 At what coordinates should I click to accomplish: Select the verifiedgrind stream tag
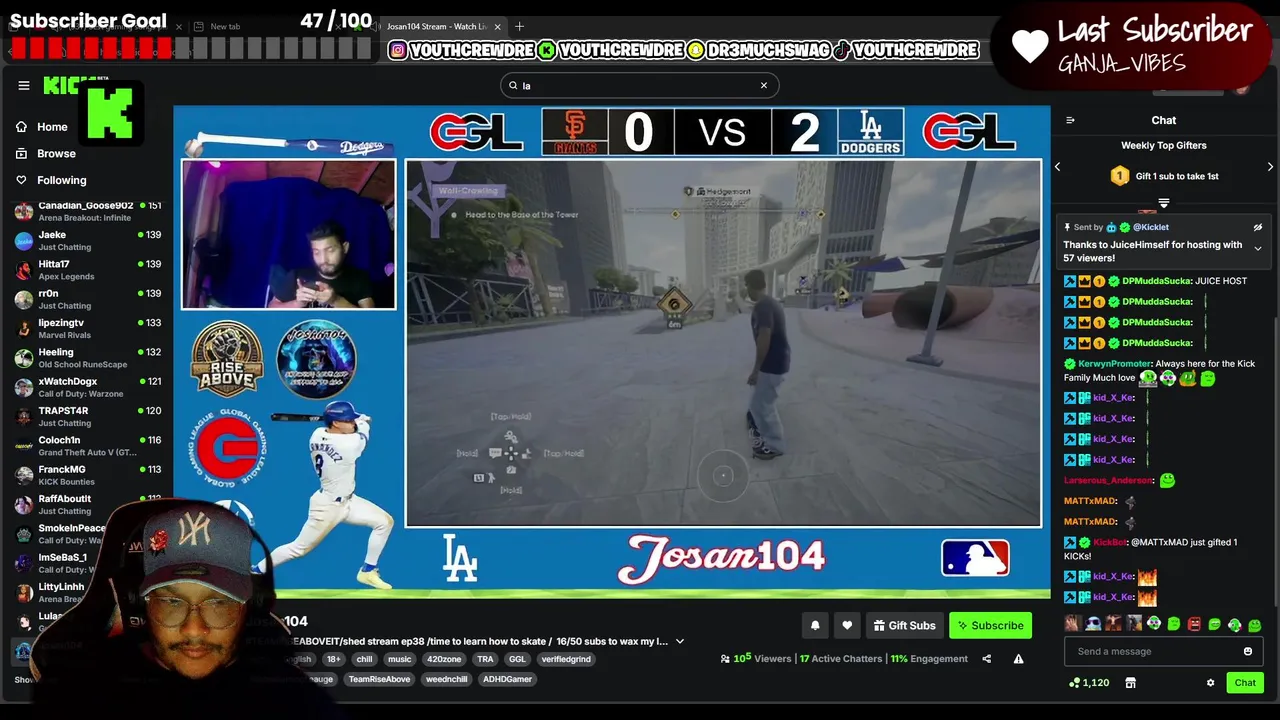pyautogui.click(x=566, y=659)
